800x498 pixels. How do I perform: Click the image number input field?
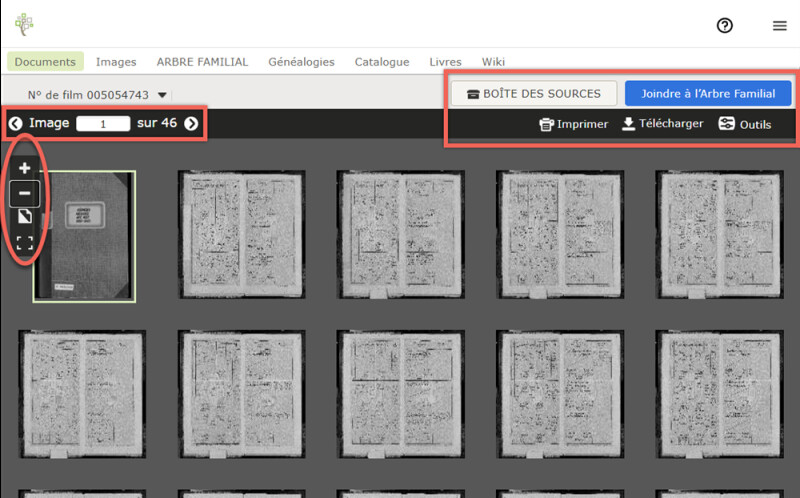[x=103, y=124]
